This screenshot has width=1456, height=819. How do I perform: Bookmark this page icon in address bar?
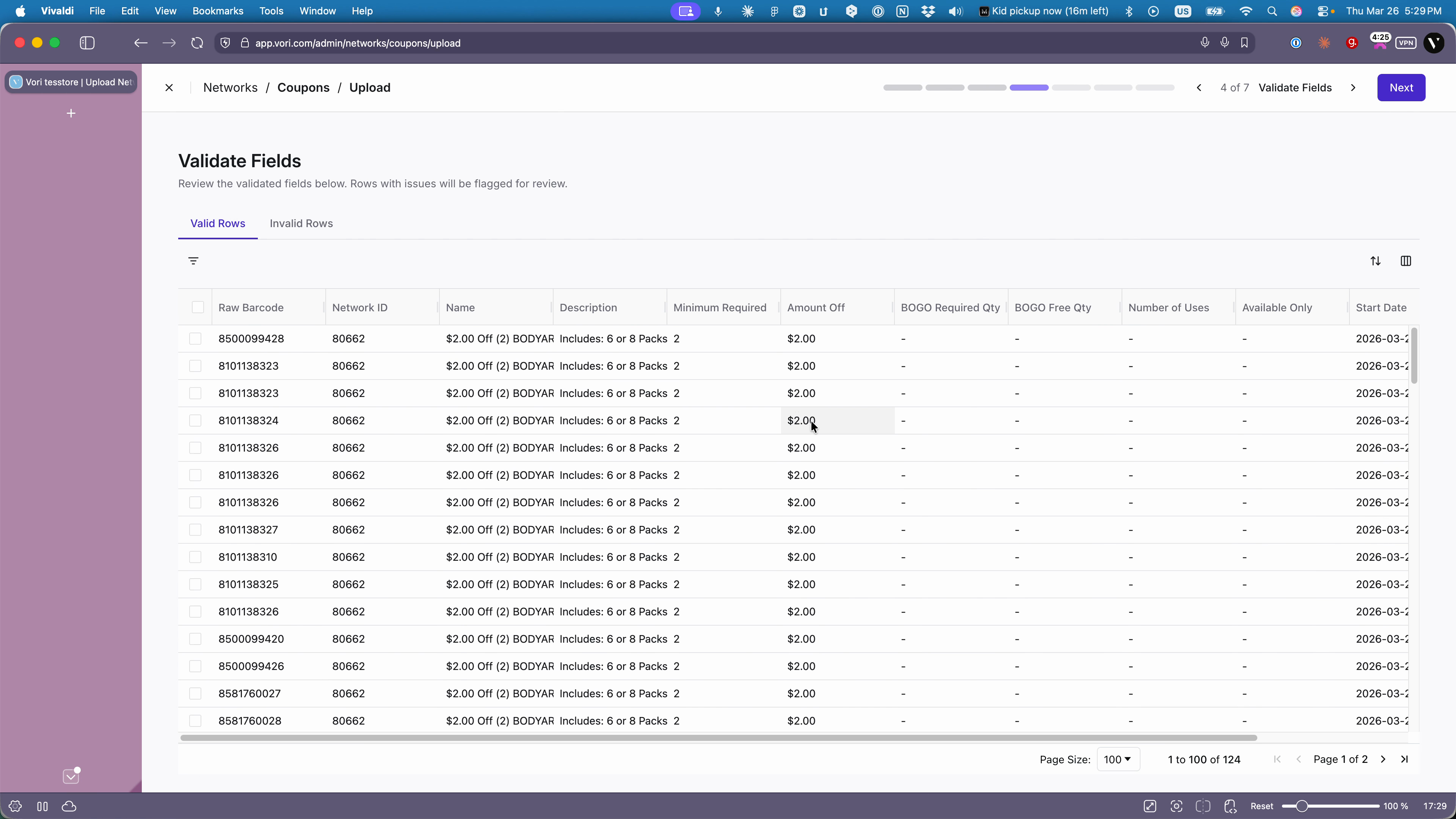click(1244, 43)
